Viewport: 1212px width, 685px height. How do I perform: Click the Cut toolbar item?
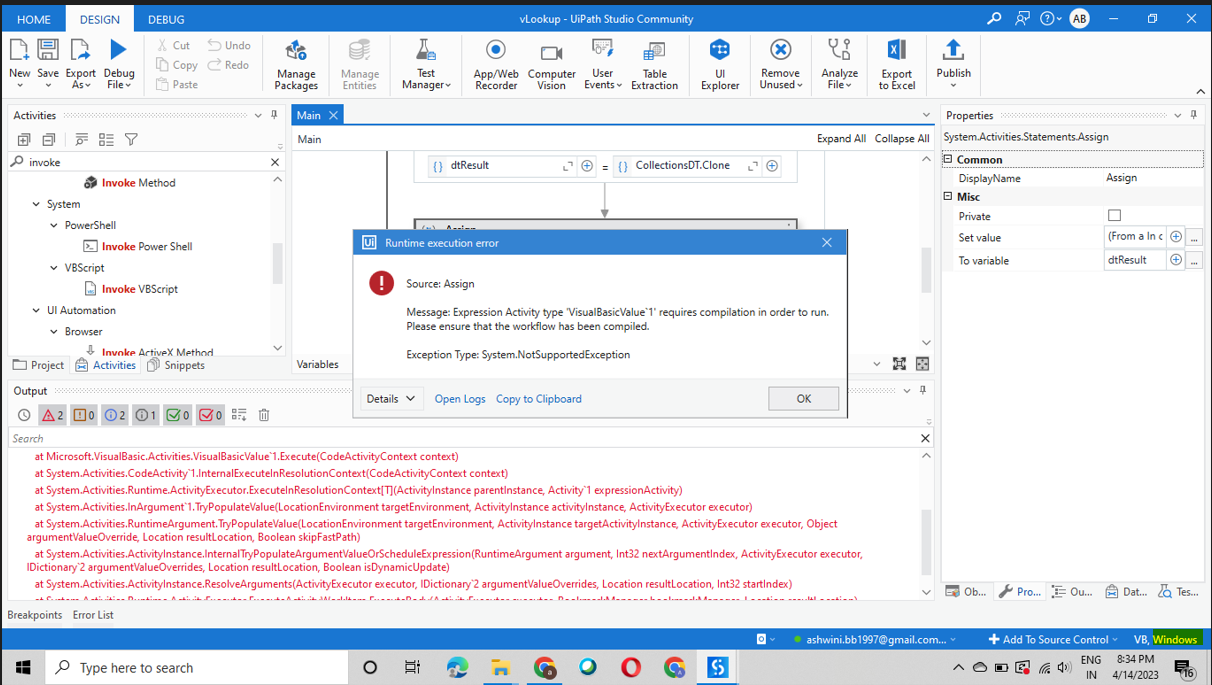point(173,45)
